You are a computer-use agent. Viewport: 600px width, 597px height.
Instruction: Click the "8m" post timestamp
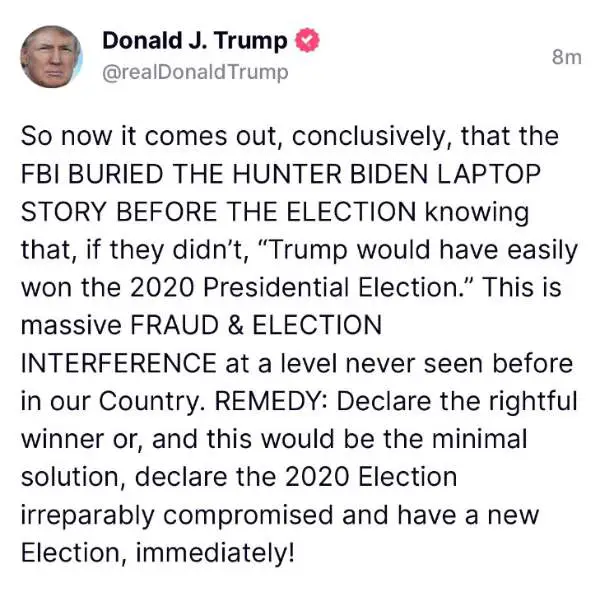click(x=567, y=57)
